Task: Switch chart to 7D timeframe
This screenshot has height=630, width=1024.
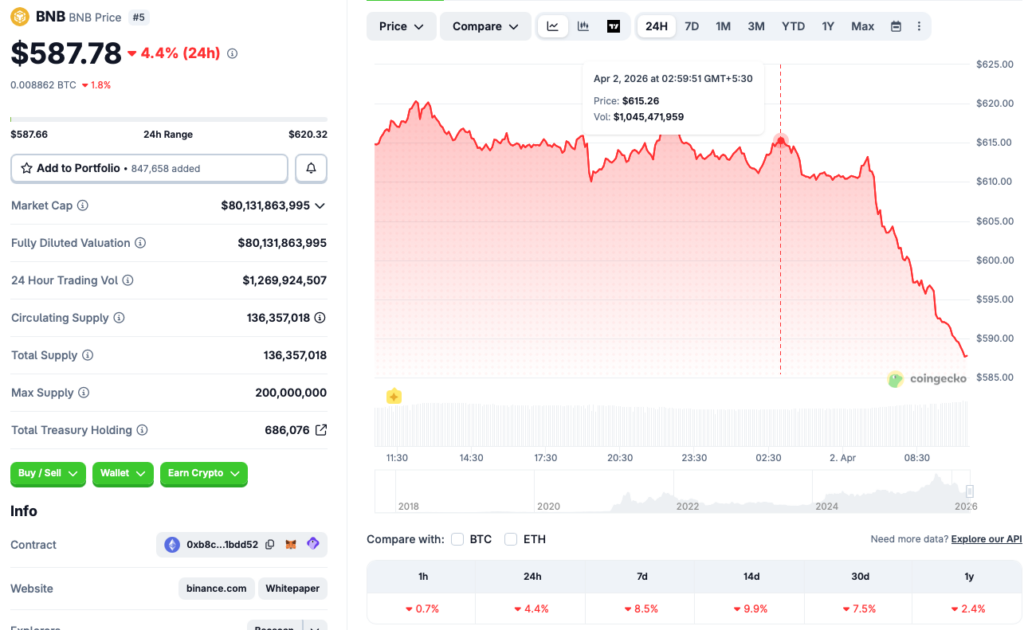Action: [x=691, y=26]
